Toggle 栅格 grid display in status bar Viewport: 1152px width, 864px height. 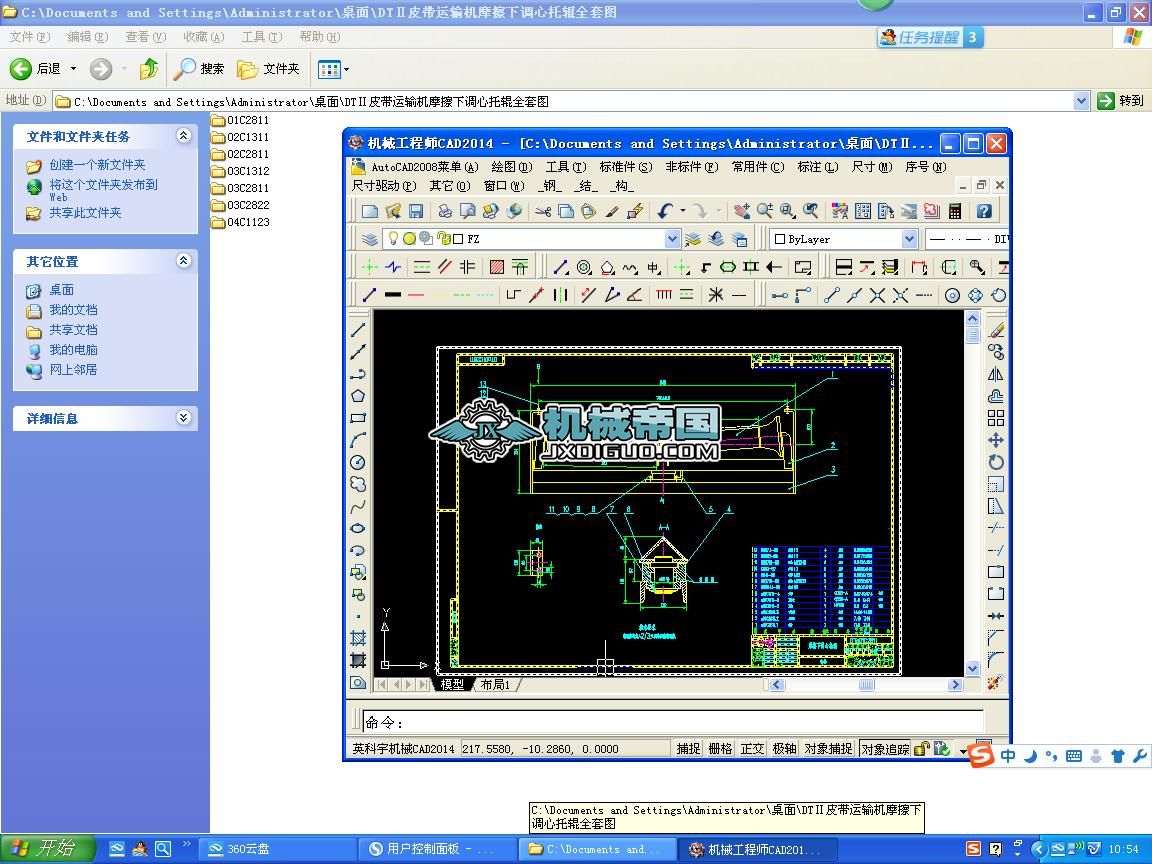coord(720,749)
